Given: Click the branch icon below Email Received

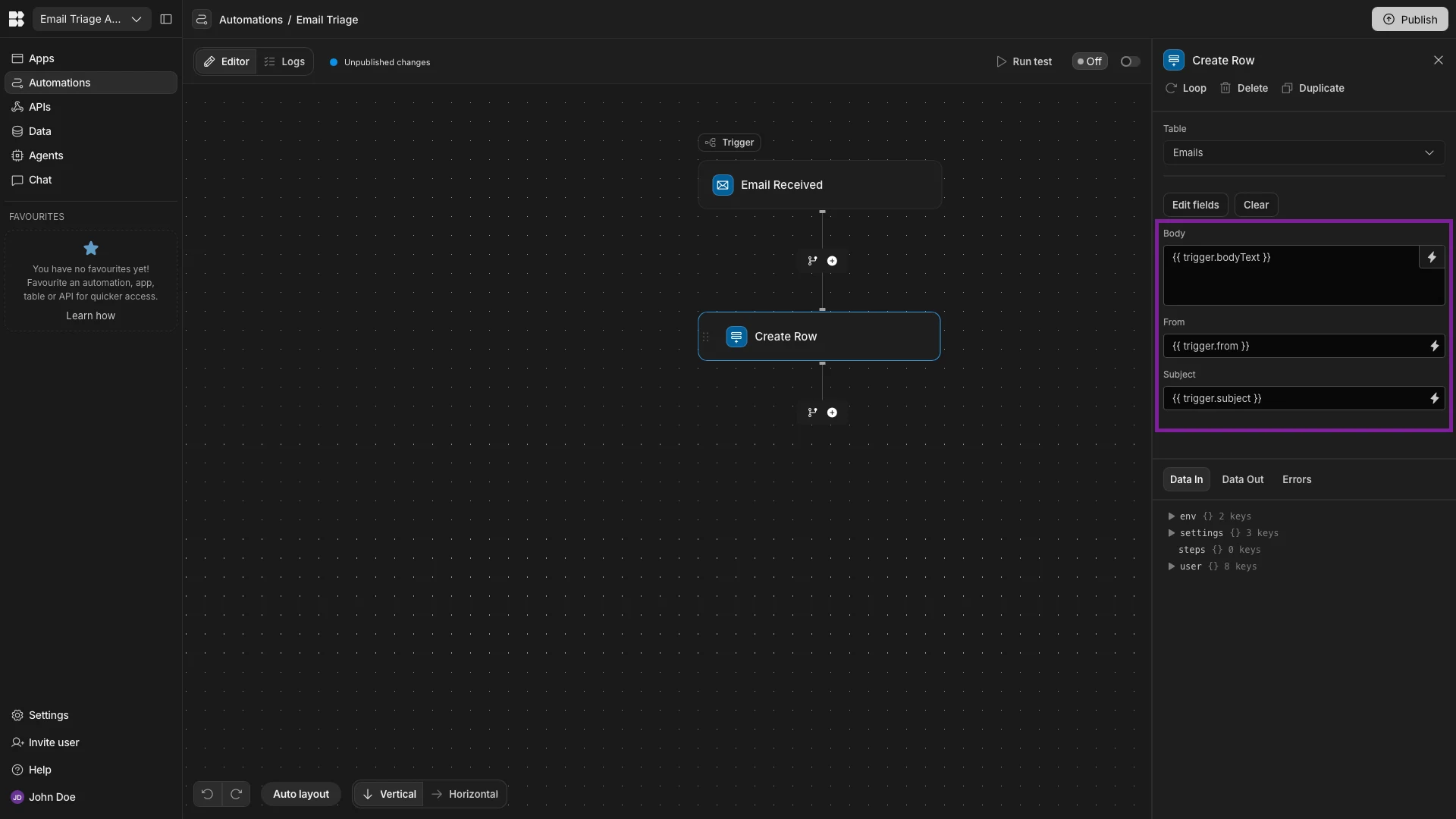Looking at the screenshot, I should [812, 261].
